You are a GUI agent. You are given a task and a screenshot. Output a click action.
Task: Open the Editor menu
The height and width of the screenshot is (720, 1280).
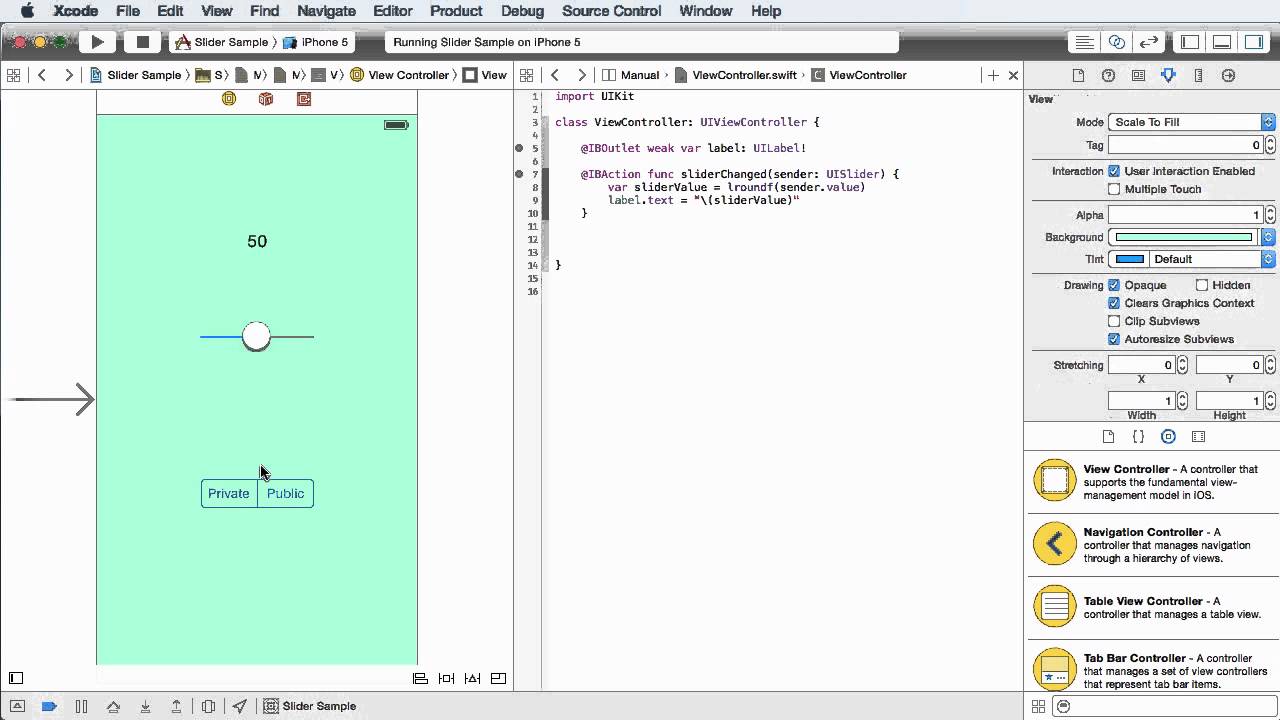[x=393, y=11]
